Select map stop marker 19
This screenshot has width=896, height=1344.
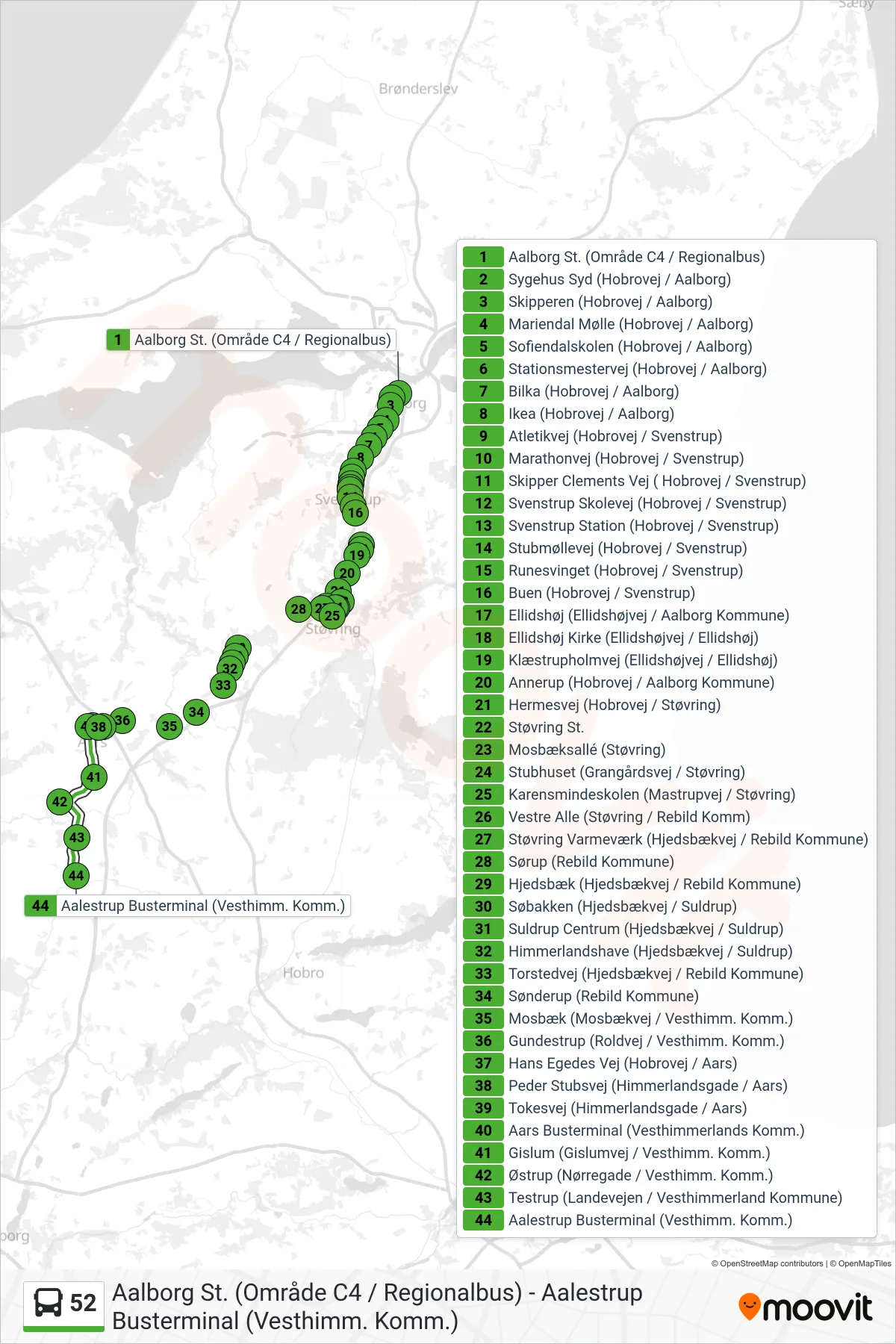tap(358, 555)
